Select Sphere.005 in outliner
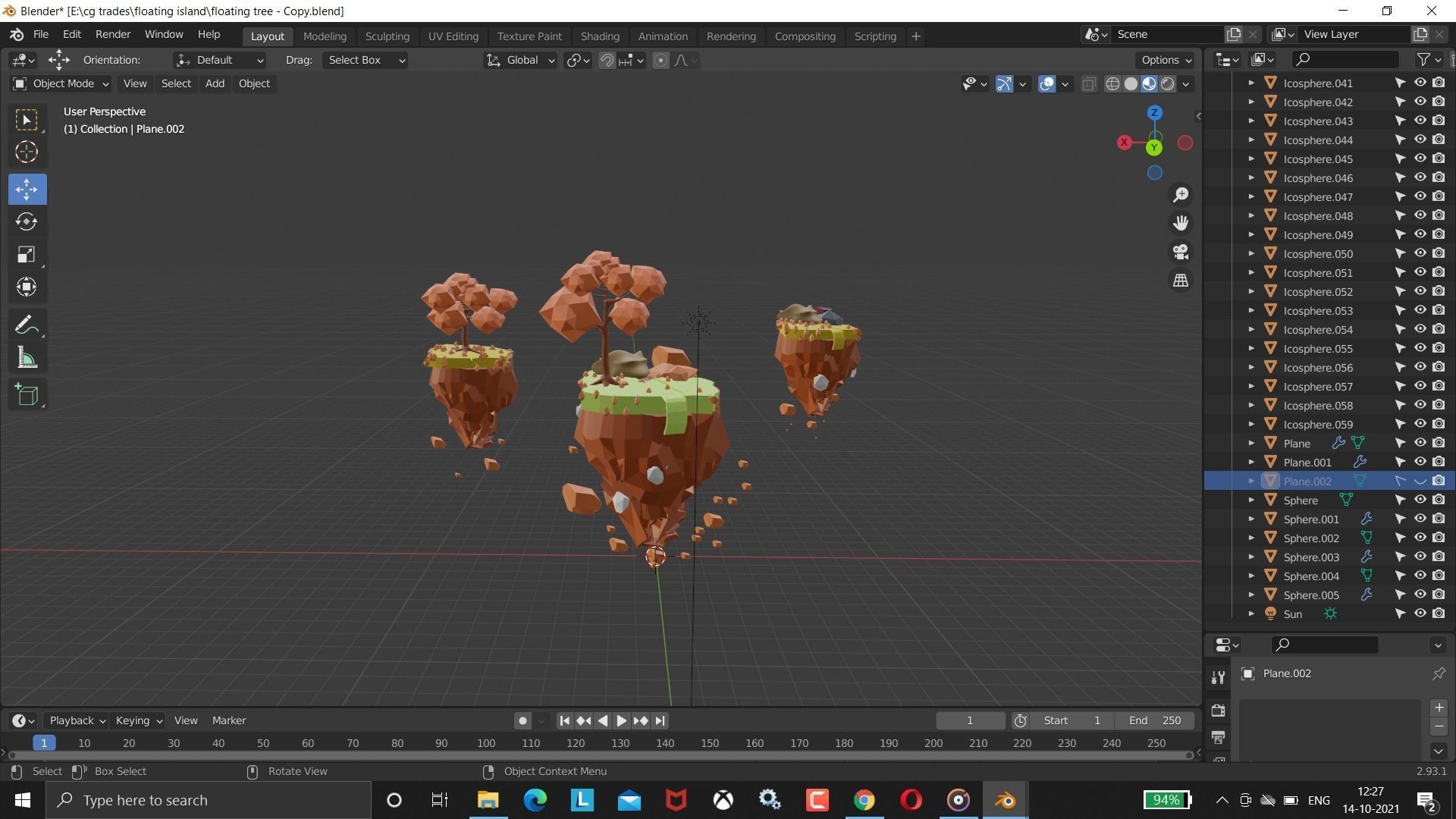 (1310, 595)
